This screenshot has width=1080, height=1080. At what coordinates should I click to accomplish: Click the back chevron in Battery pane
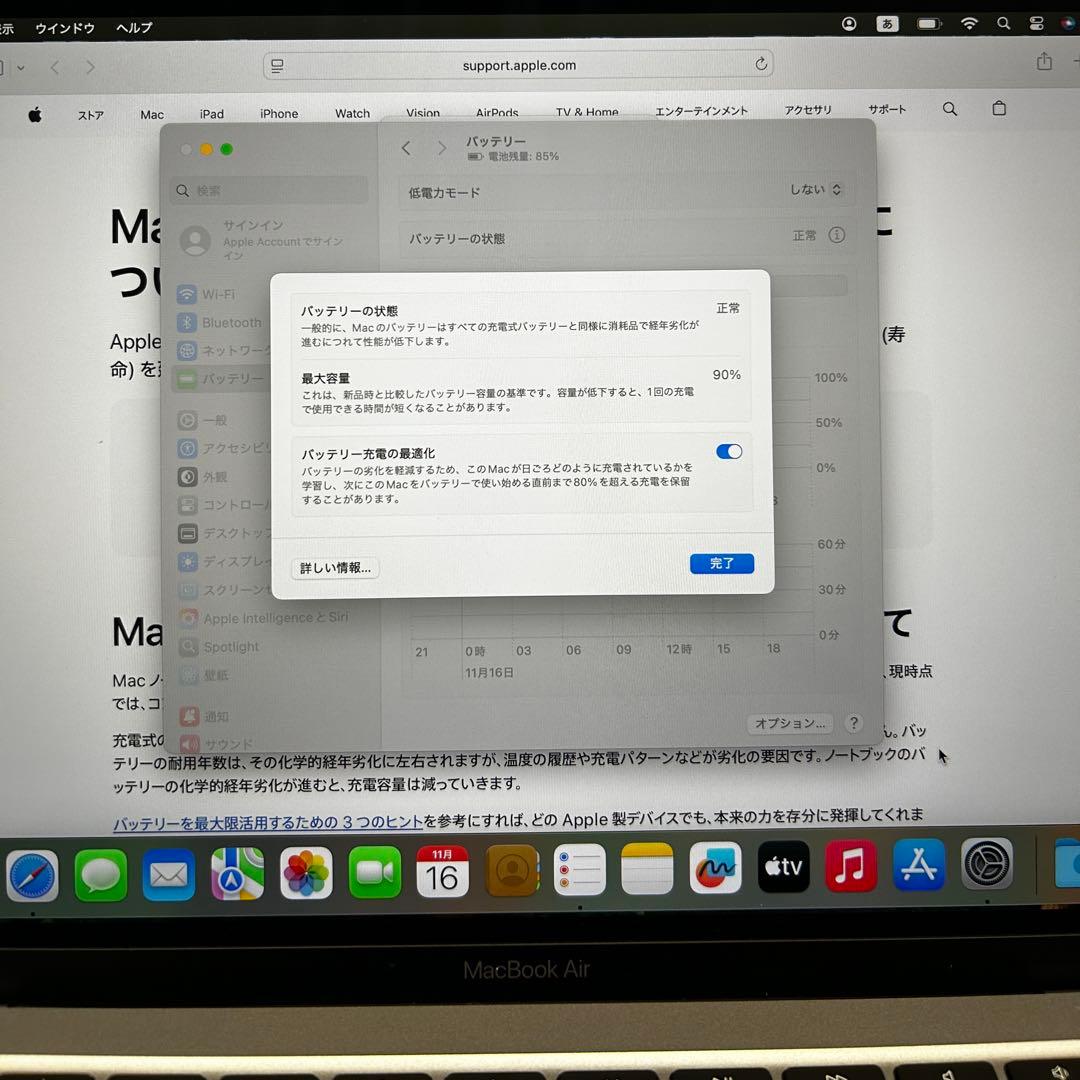point(406,147)
